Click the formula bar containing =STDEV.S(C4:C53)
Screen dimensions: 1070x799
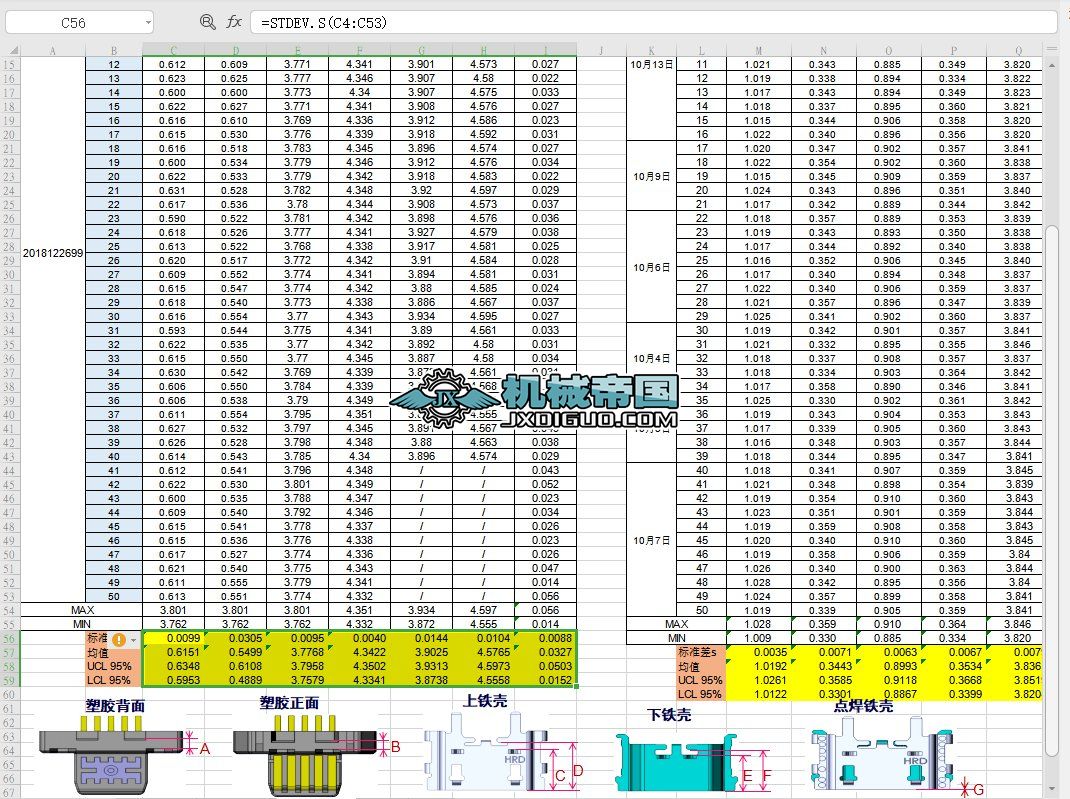pyautogui.click(x=653, y=23)
